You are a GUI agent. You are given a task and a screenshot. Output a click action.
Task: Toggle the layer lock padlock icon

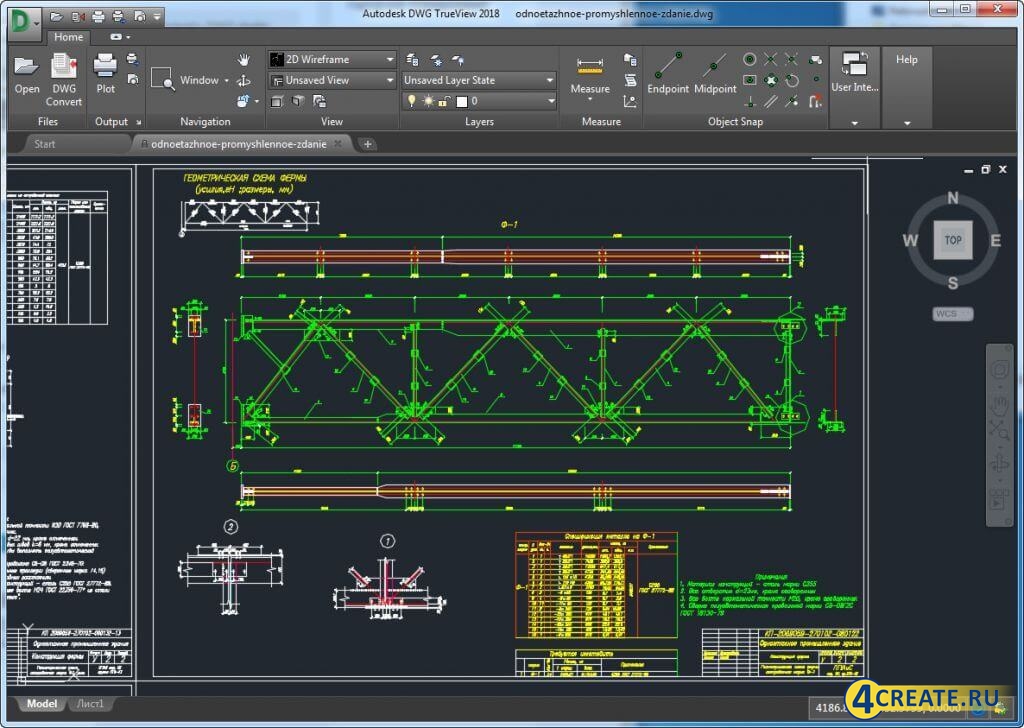441,100
